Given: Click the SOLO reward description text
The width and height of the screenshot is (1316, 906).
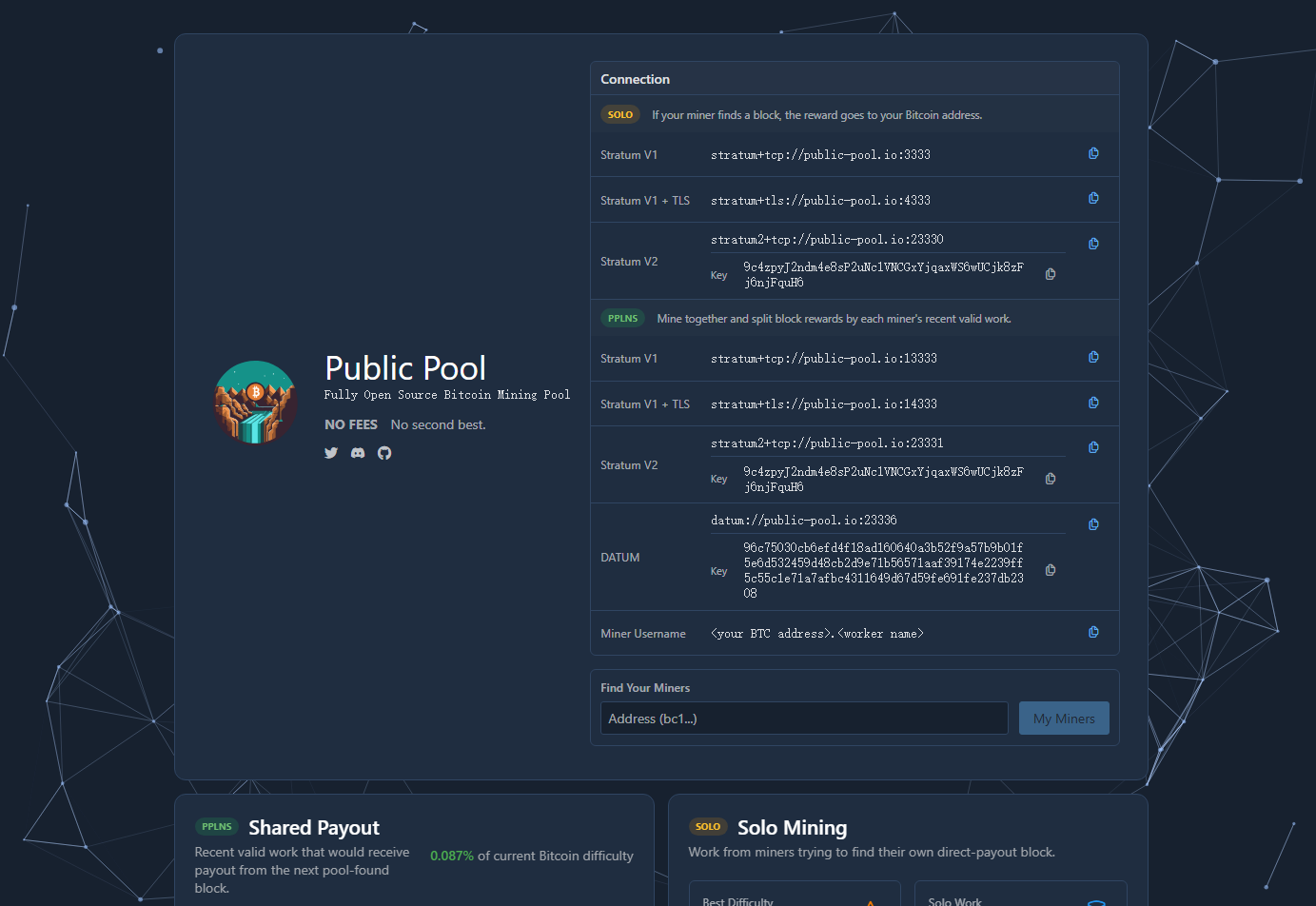Looking at the screenshot, I should coord(816,115).
